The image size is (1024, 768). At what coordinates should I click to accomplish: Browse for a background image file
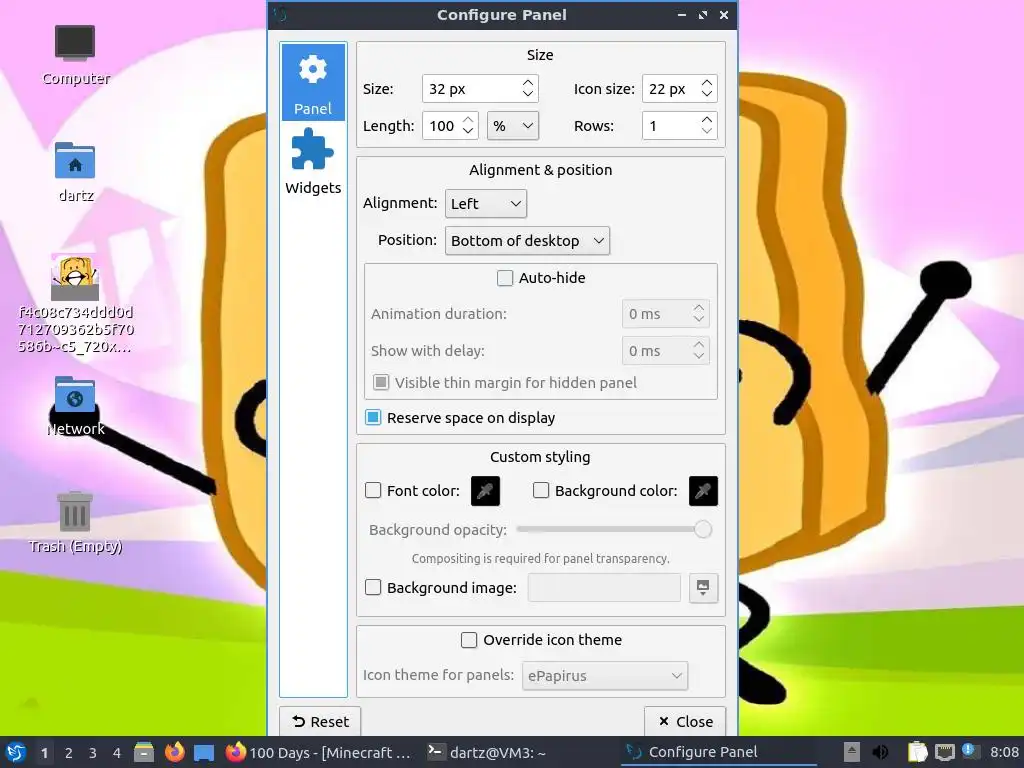pos(703,588)
